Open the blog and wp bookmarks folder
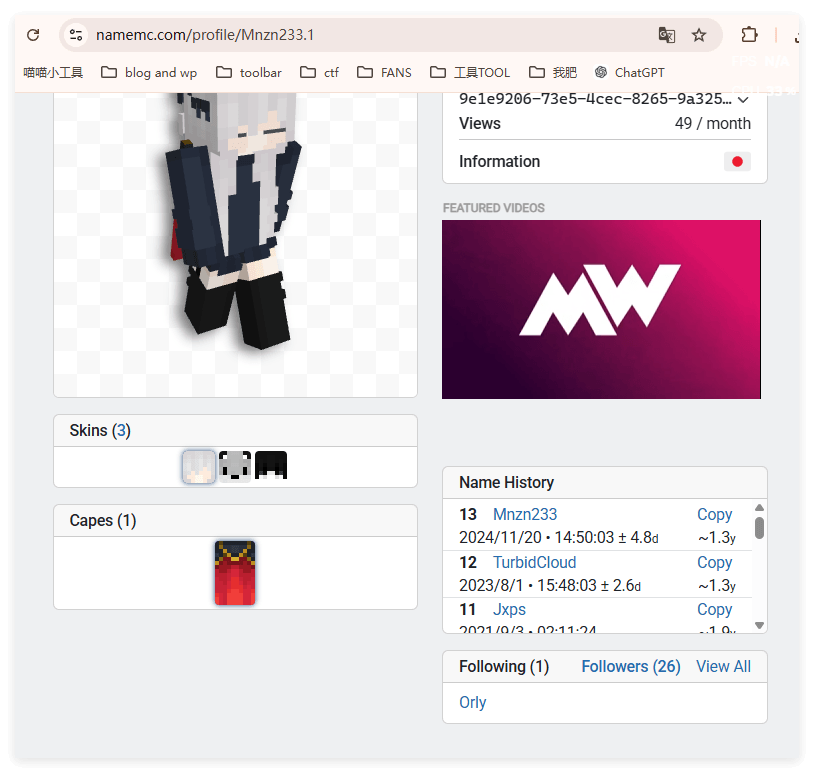The height and width of the screenshot is (773, 814). pyautogui.click(x=150, y=72)
